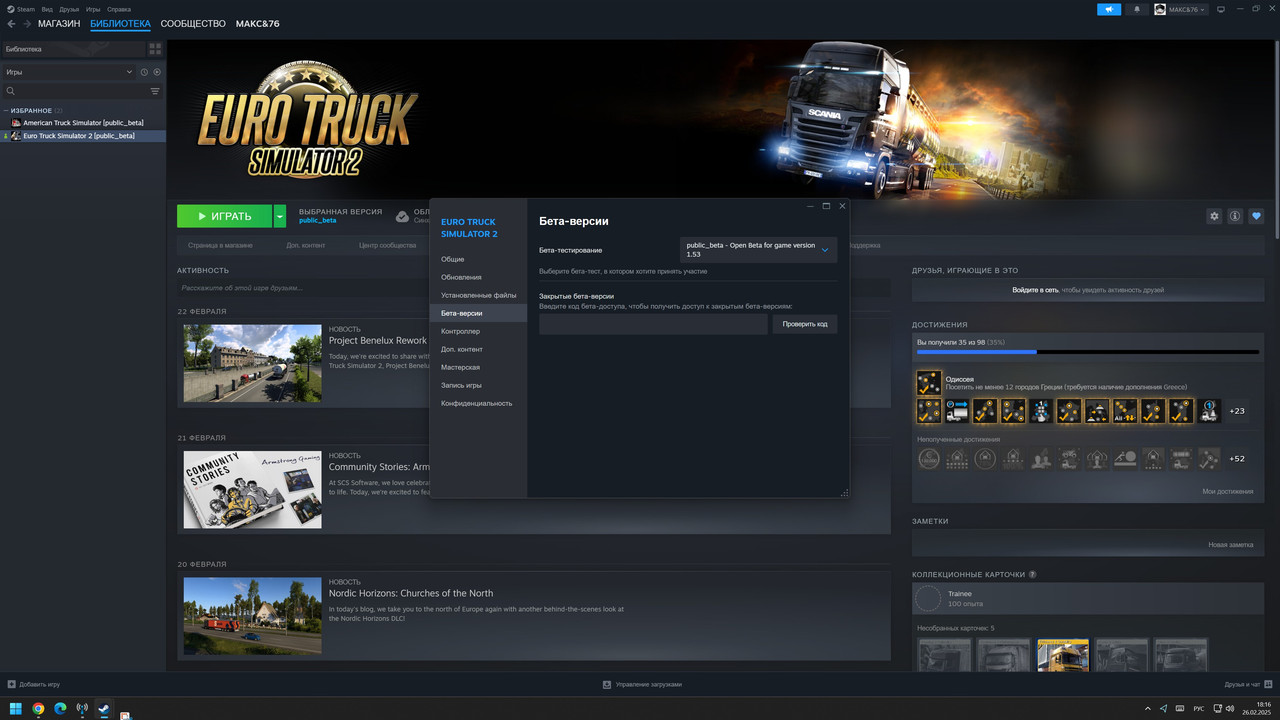The image size is (1280, 720).
Task: Open advanced filter options icon in search bar
Action: 155,91
